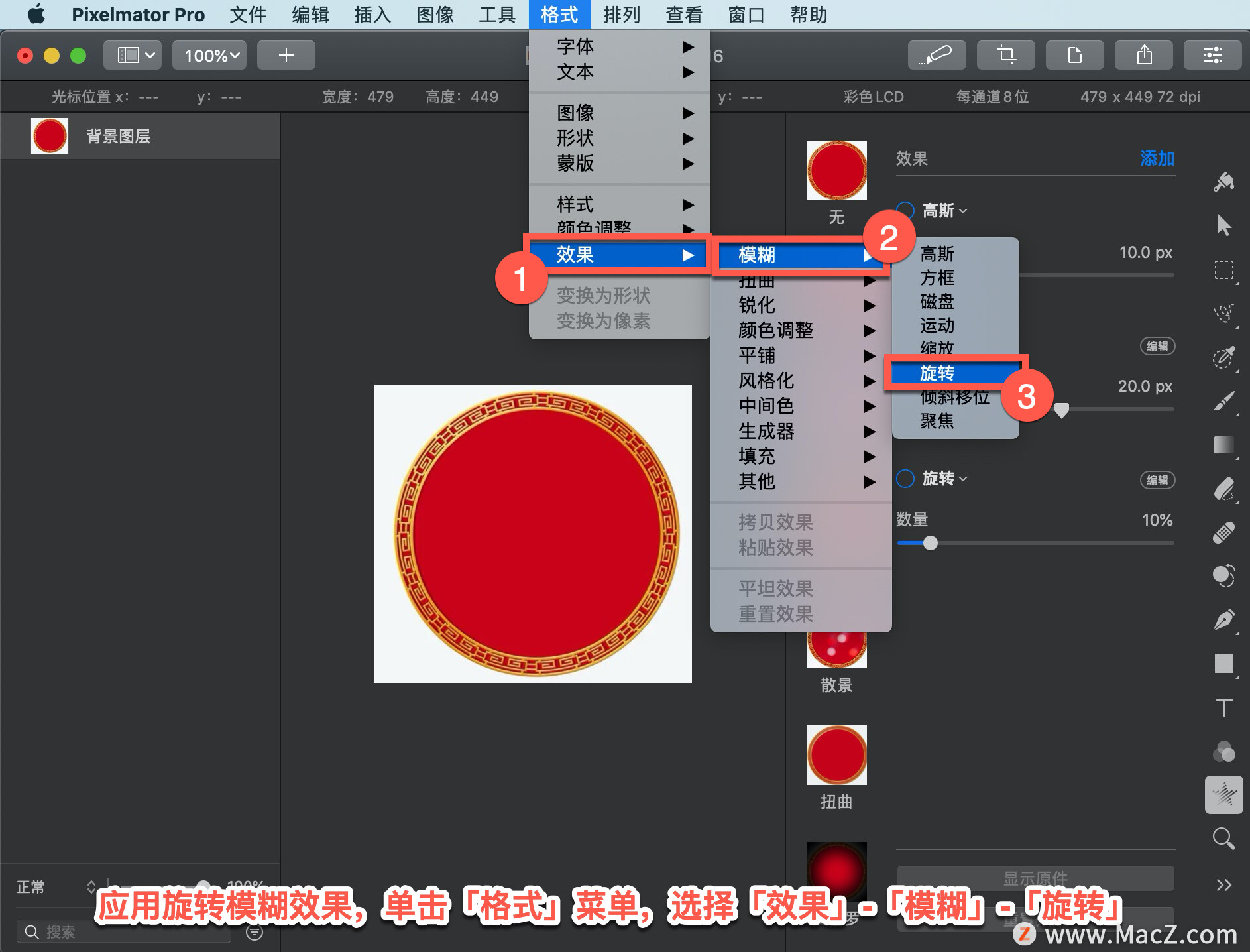This screenshot has width=1250, height=952.
Task: Toggle the adjustments sliders panel button
Action: click(x=1213, y=55)
